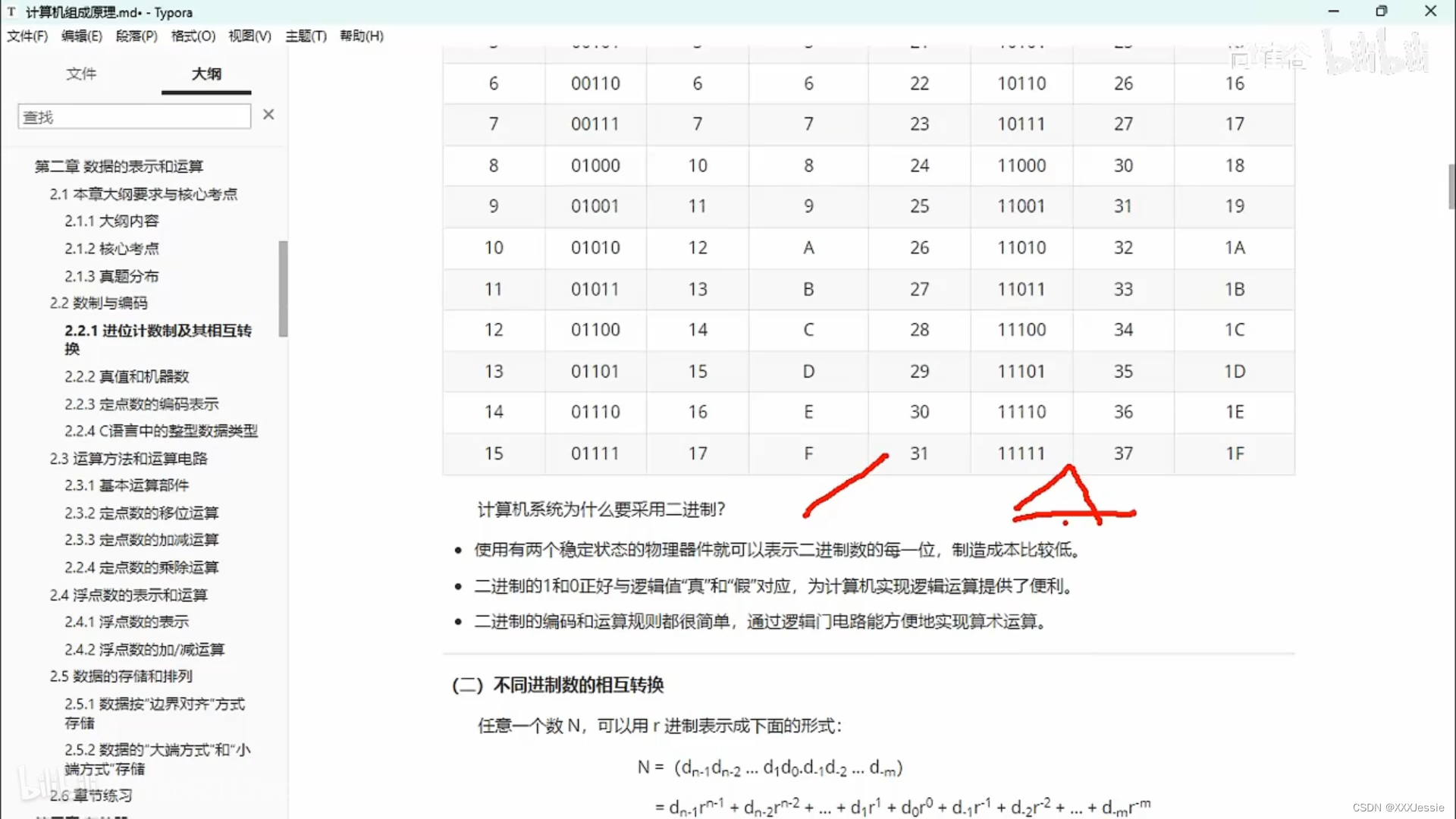The width and height of the screenshot is (1456, 819).
Task: Click binary cell 01111
Action: [x=595, y=453]
